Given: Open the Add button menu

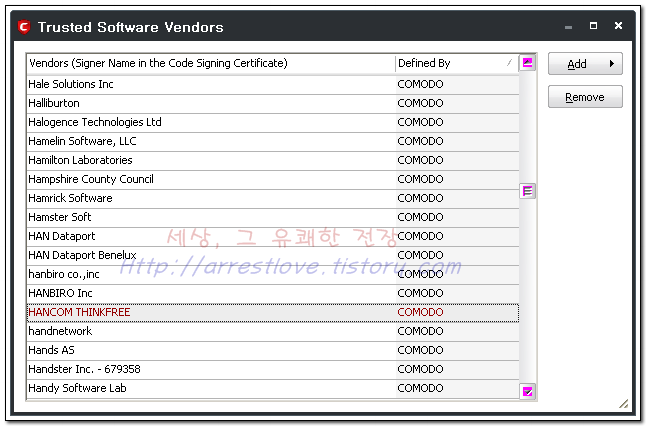Looking at the screenshot, I should [585, 64].
